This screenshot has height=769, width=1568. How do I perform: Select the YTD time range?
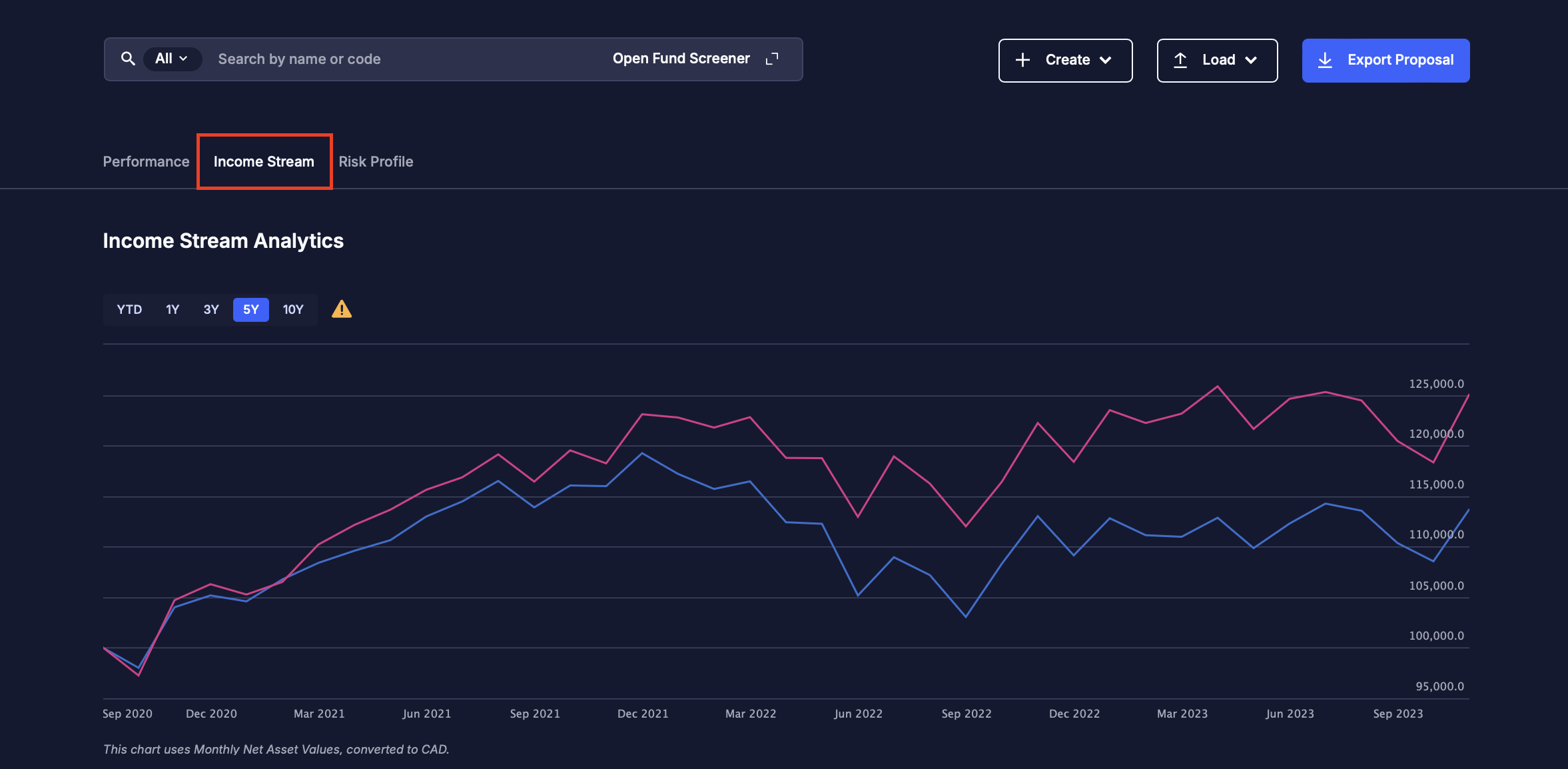[129, 309]
